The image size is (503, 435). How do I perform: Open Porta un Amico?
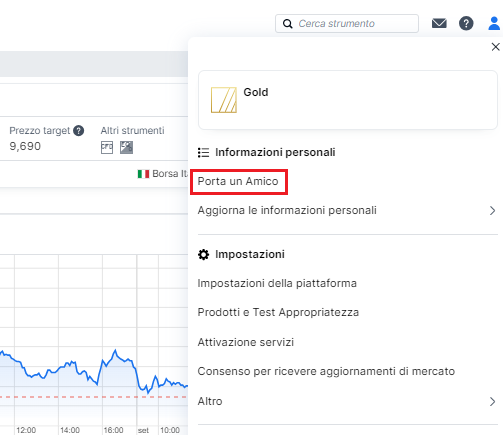pos(238,181)
